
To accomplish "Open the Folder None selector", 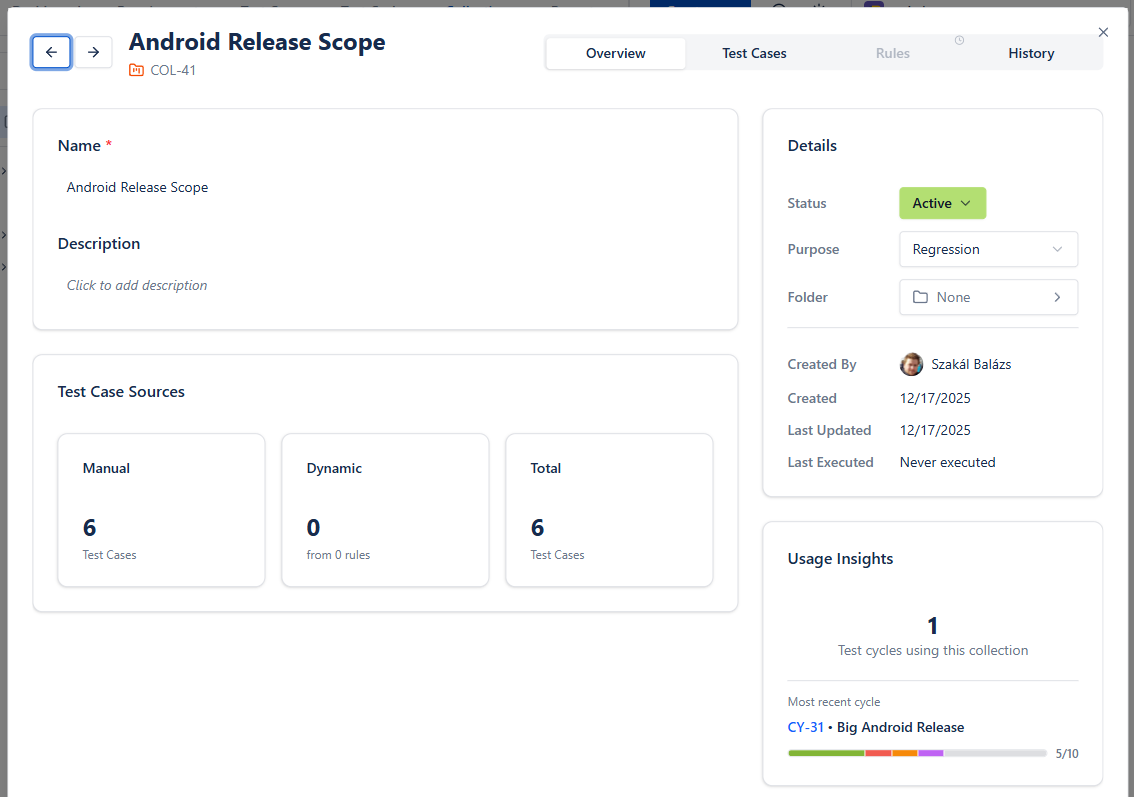I will pyautogui.click(x=988, y=297).
